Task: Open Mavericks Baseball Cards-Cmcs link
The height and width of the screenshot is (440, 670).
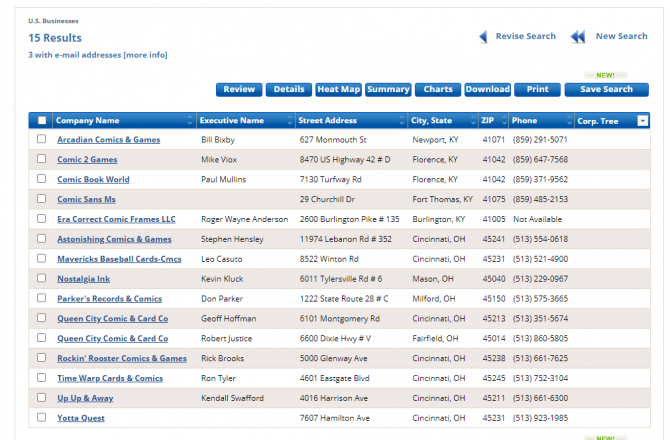Action: pyautogui.click(x=119, y=259)
